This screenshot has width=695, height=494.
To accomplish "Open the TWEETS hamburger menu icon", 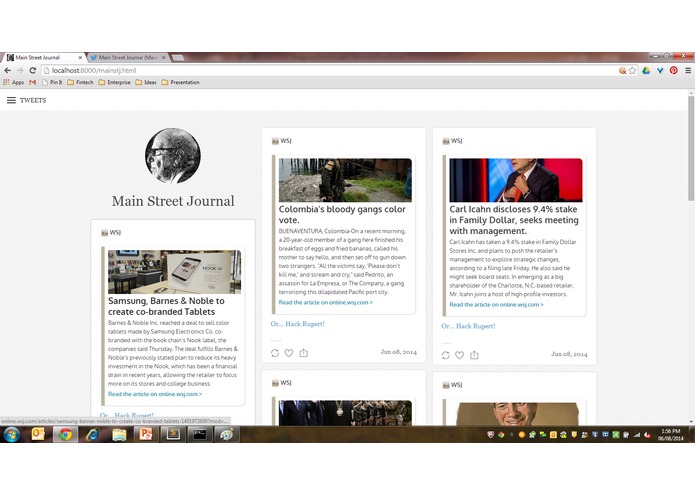I will [11, 101].
